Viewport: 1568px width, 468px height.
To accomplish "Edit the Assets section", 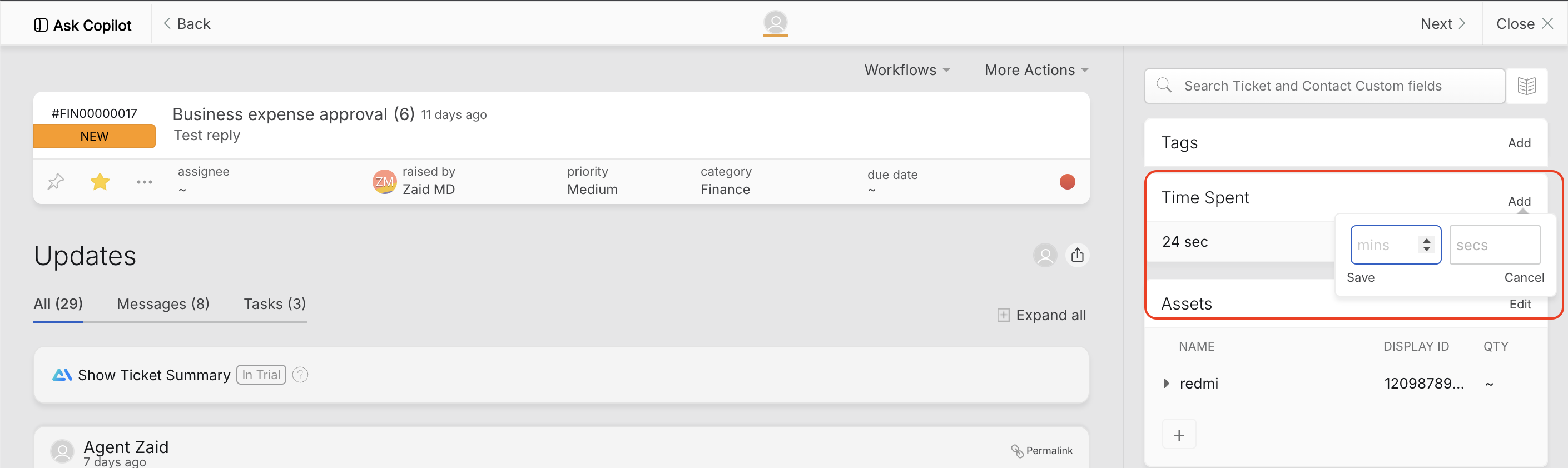I will (1520, 304).
